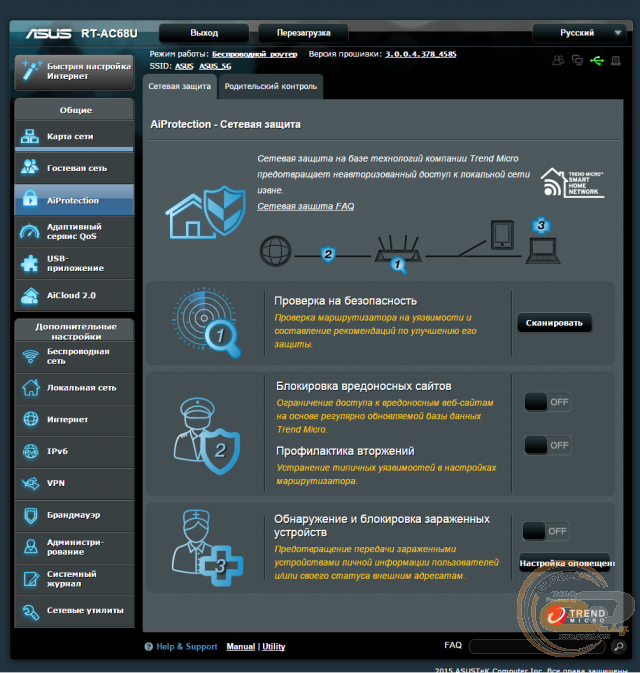Click the laptop icon in the network diagram
The width and height of the screenshot is (640, 673).
coord(543,250)
